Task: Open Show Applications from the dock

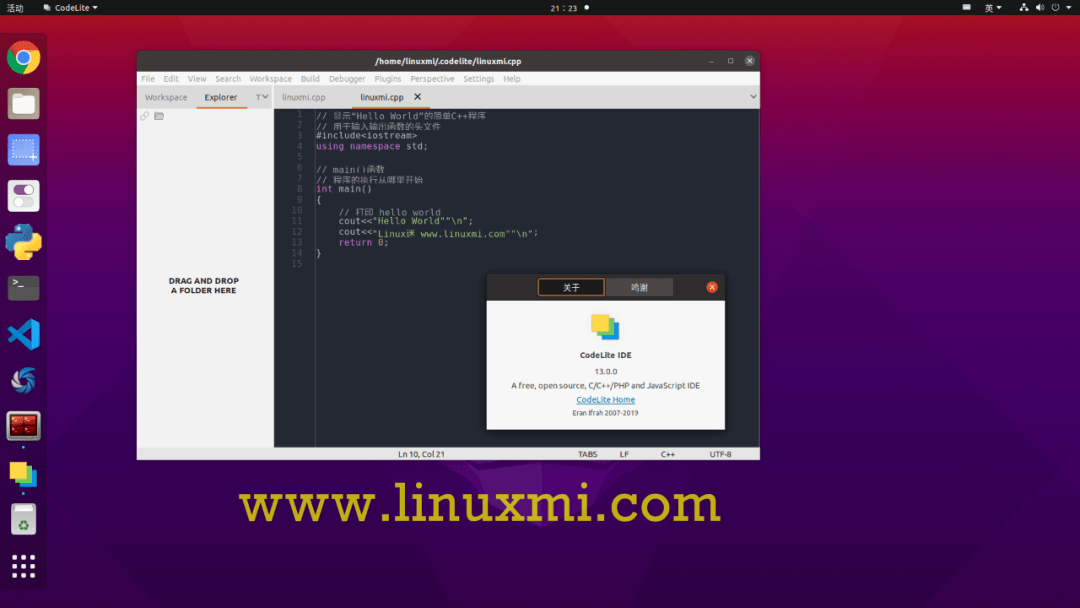Action: coord(23,566)
